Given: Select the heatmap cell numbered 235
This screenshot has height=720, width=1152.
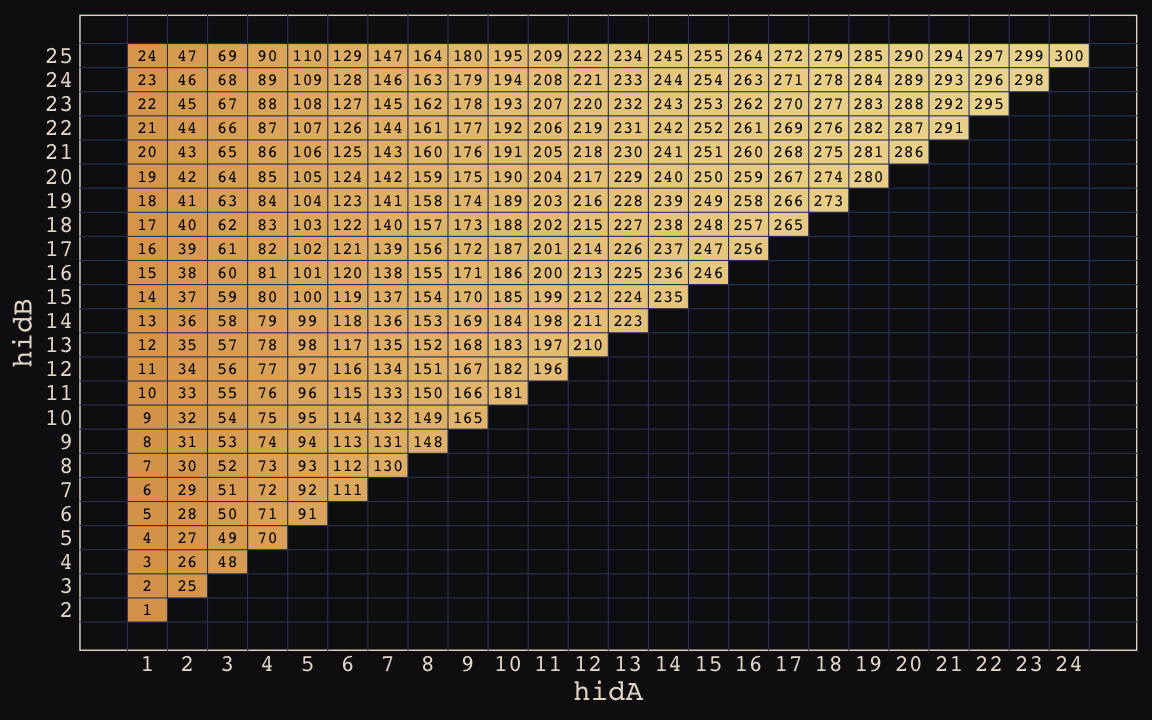Looking at the screenshot, I should (668, 297).
